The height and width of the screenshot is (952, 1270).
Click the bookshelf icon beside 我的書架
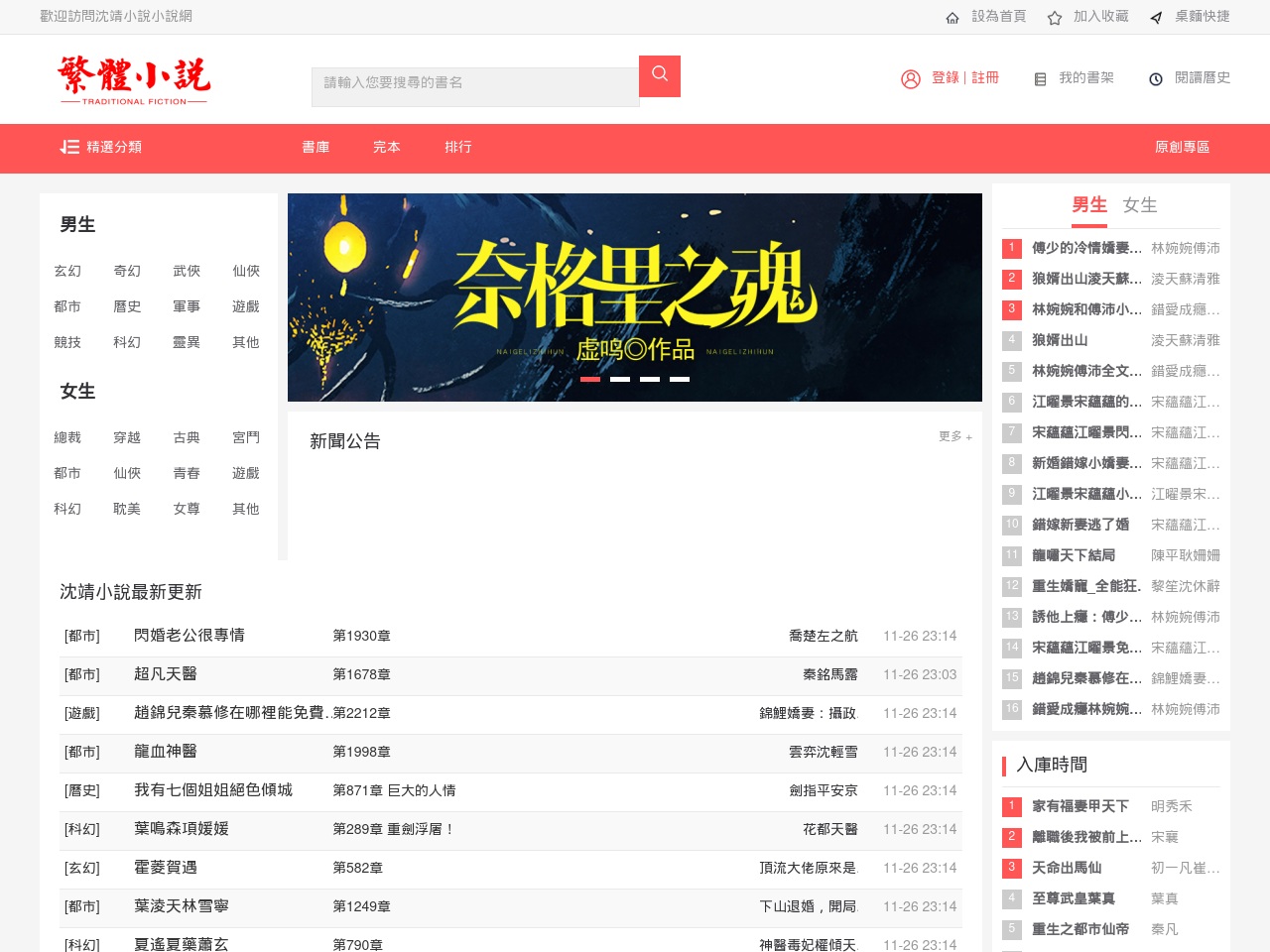tap(1040, 78)
